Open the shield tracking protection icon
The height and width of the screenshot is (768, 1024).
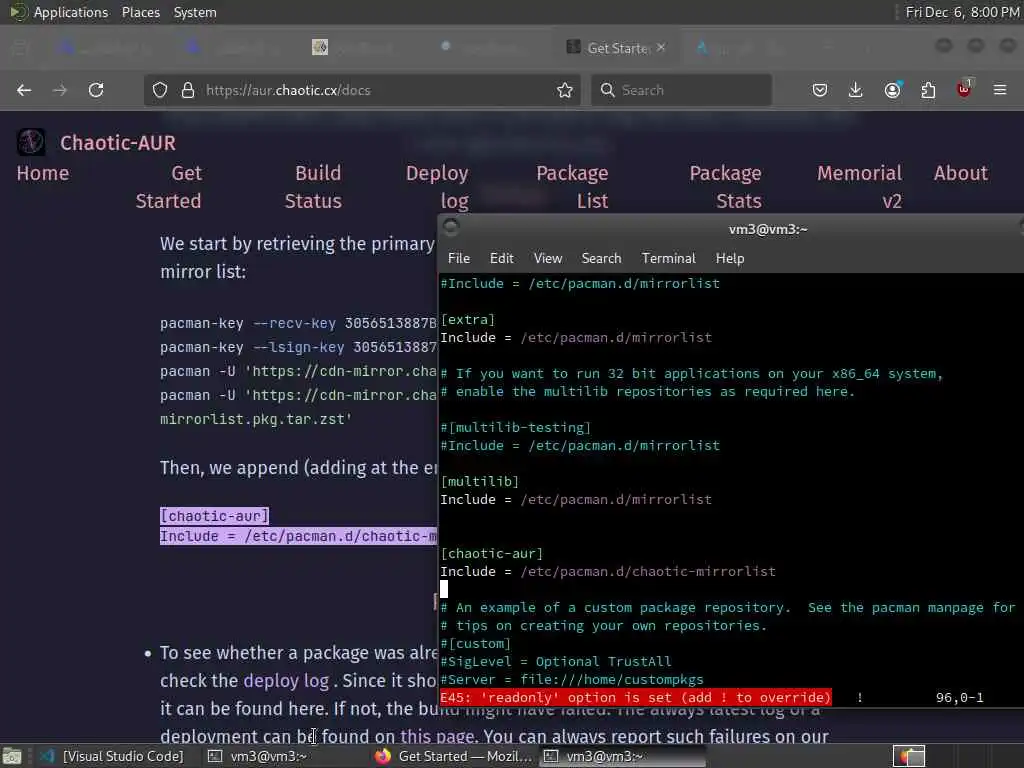[160, 90]
